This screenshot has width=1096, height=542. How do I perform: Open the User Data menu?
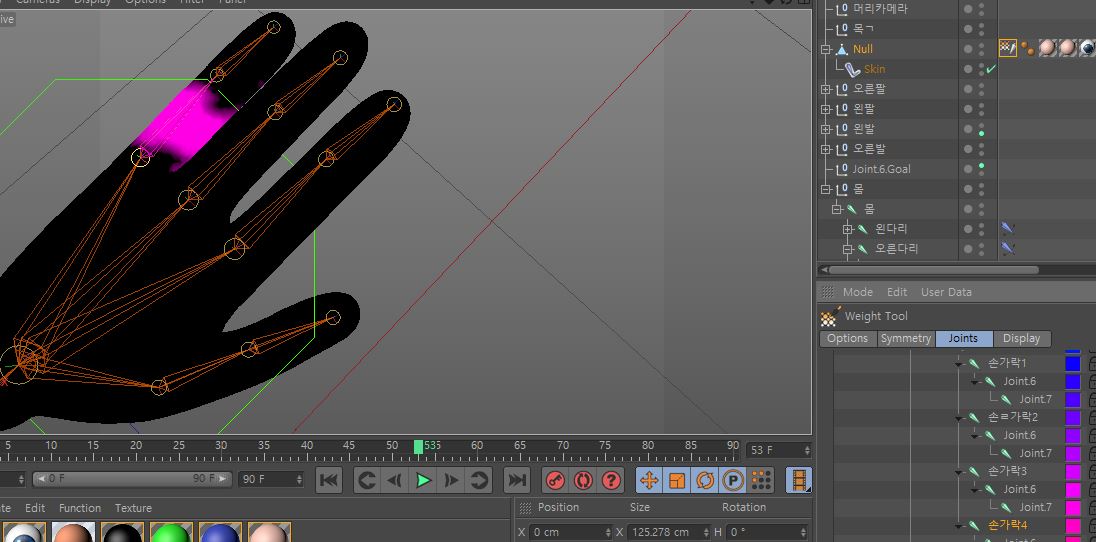coord(946,292)
